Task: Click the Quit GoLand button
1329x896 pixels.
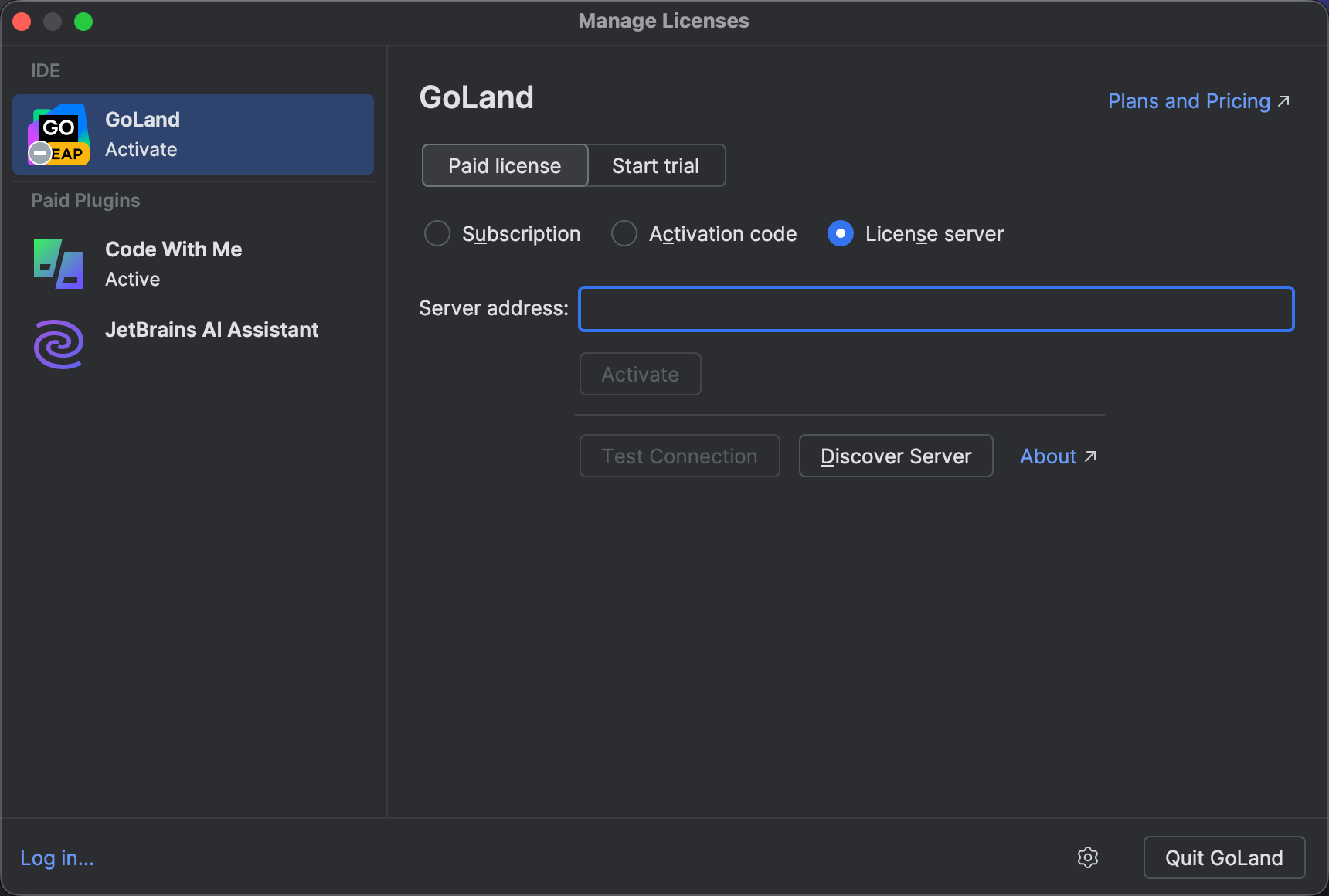Action: coord(1223,857)
